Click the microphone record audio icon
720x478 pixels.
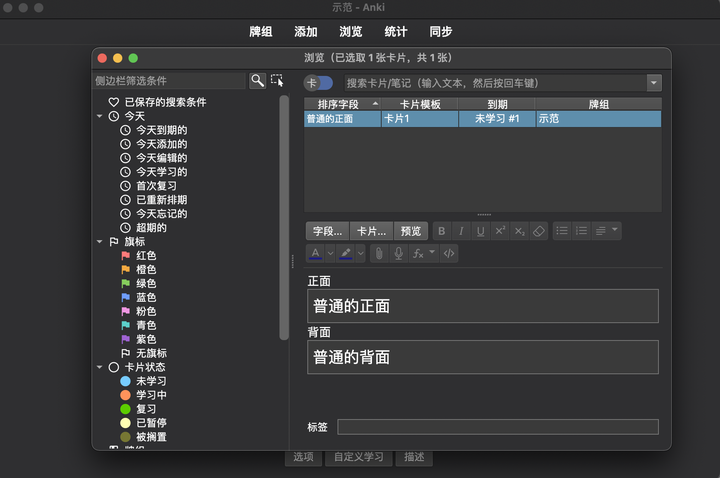coord(399,253)
